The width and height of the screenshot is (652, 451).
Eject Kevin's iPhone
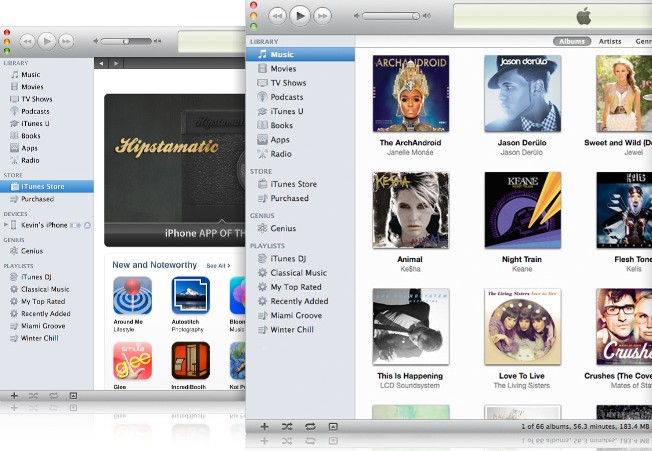pyautogui.click(x=87, y=225)
